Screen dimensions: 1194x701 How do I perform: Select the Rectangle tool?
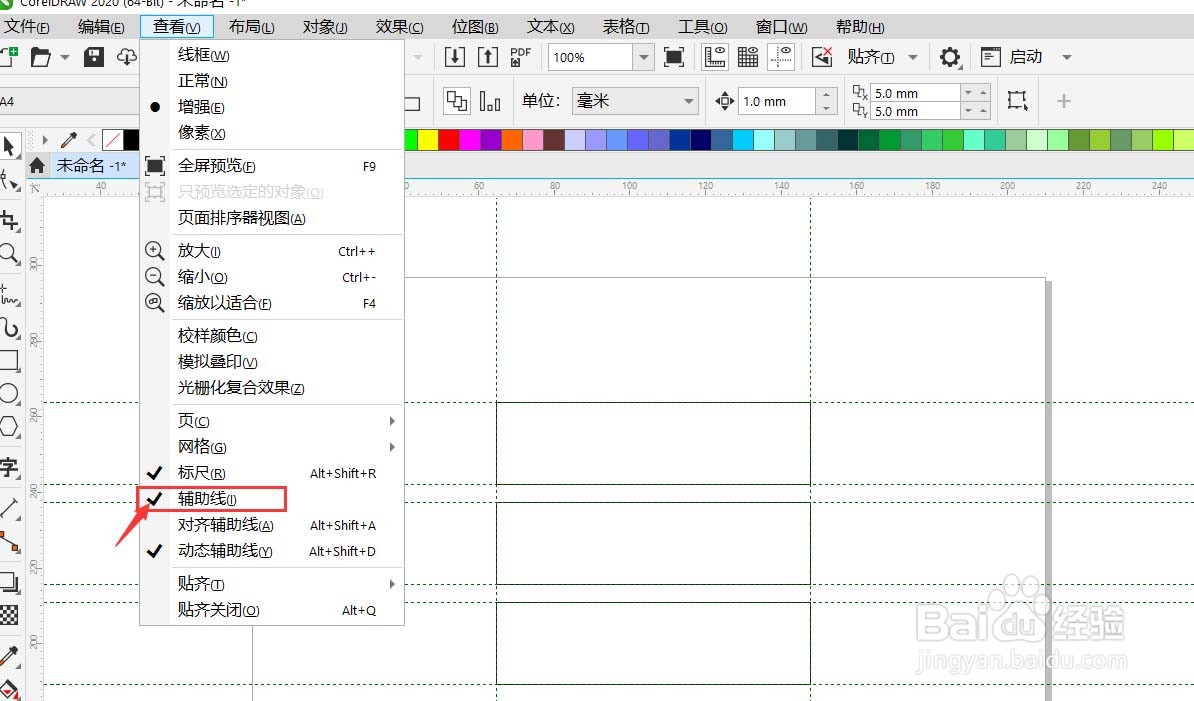point(9,361)
